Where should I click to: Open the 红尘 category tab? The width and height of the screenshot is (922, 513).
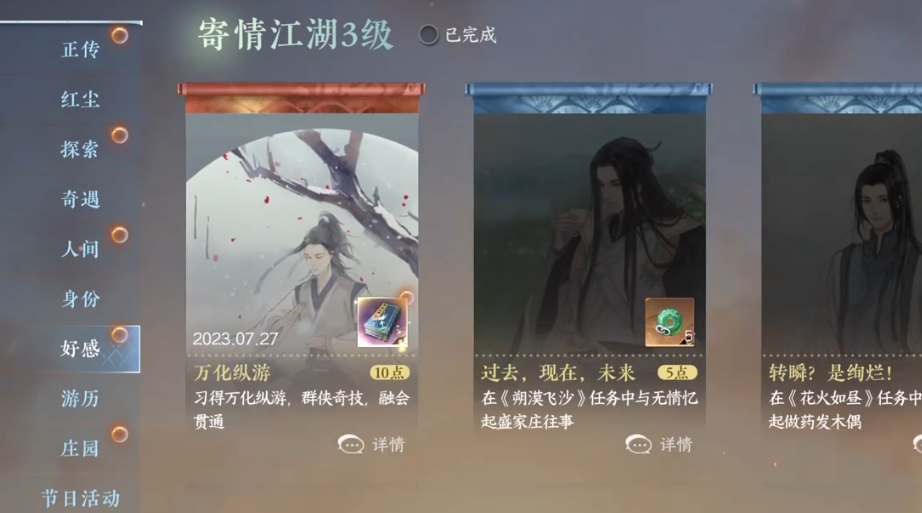tap(81, 99)
